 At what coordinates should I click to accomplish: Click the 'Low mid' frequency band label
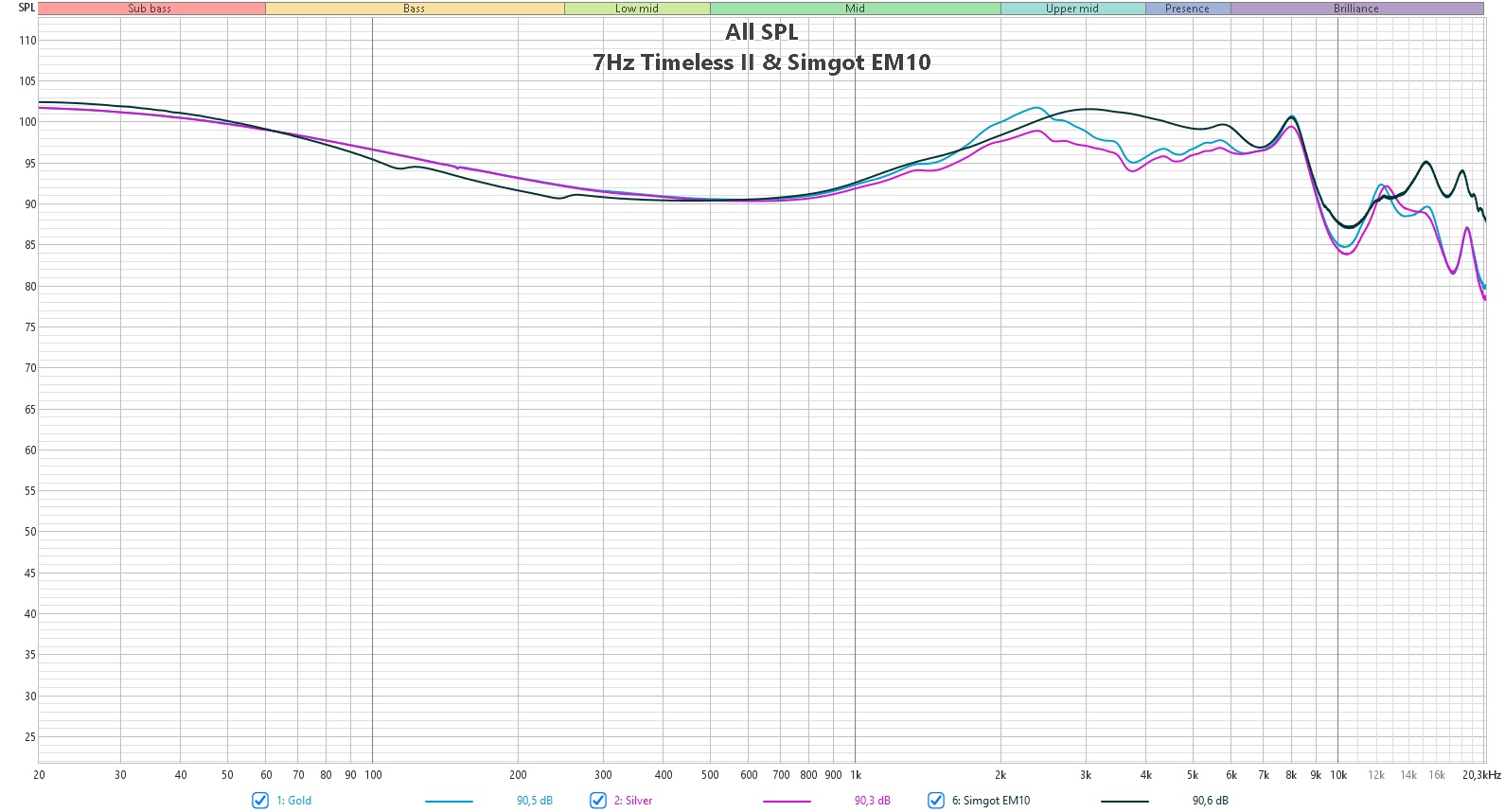point(637,9)
